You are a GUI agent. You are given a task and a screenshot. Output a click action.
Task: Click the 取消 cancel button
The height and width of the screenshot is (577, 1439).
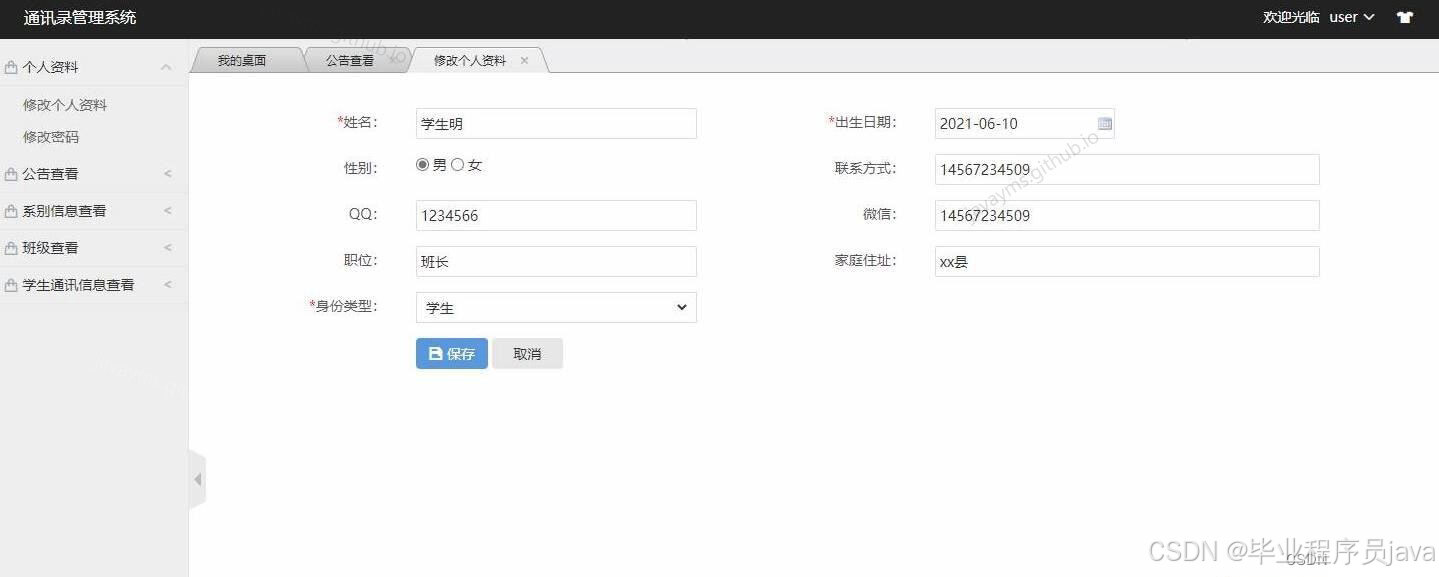click(x=527, y=354)
